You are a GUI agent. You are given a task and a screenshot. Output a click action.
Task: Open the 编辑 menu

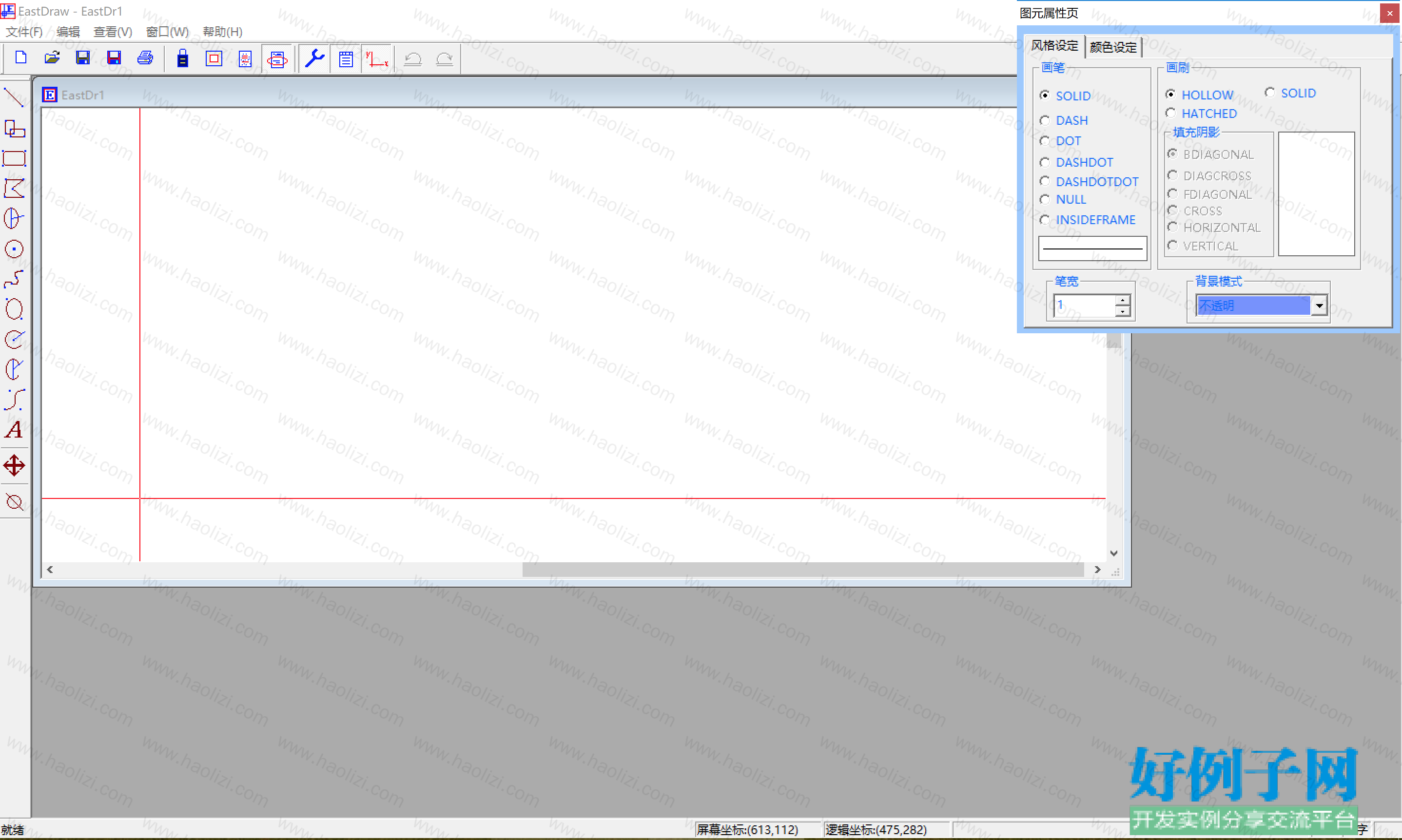point(69,32)
